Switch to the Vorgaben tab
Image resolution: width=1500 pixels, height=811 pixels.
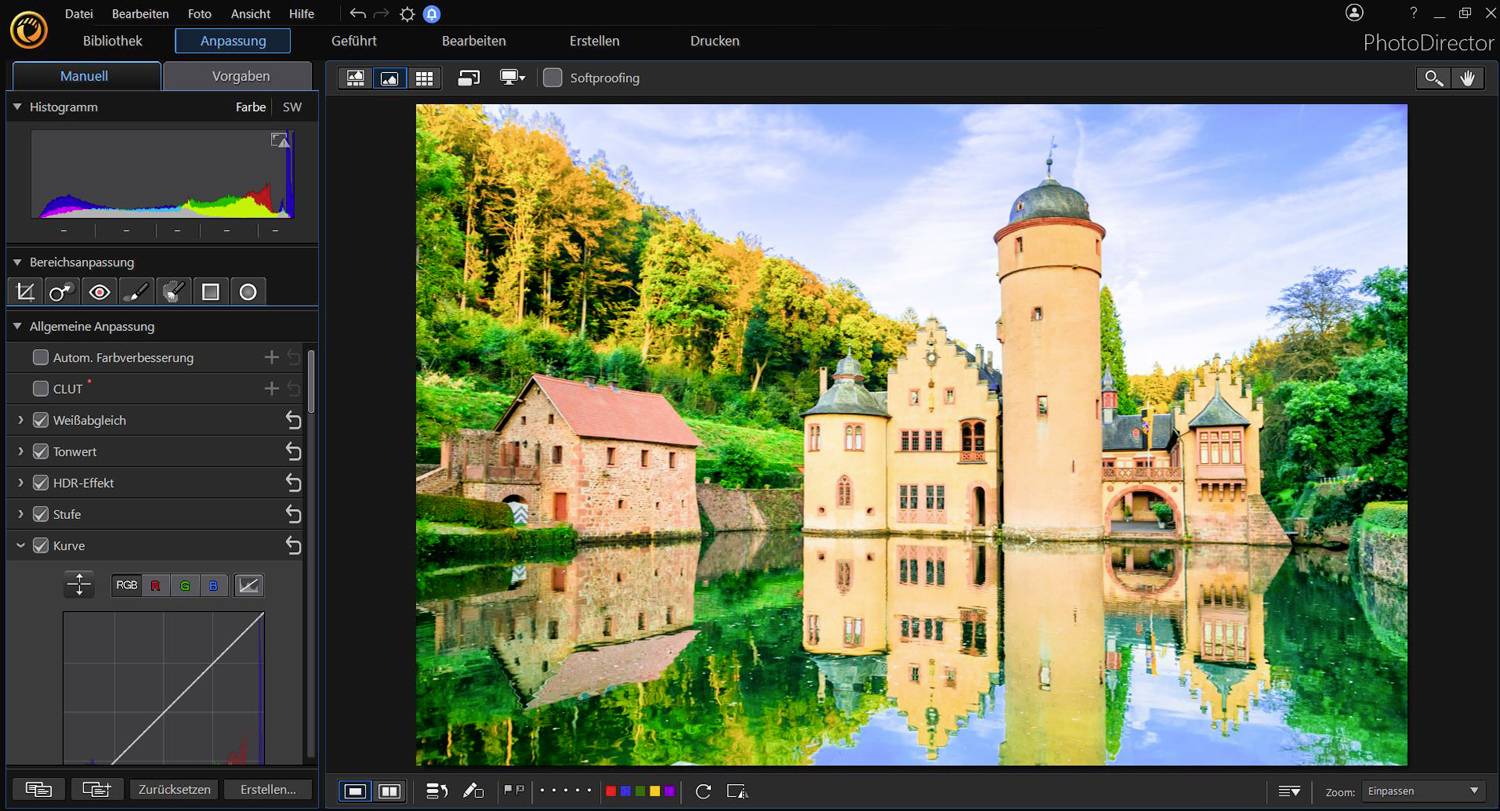point(239,75)
